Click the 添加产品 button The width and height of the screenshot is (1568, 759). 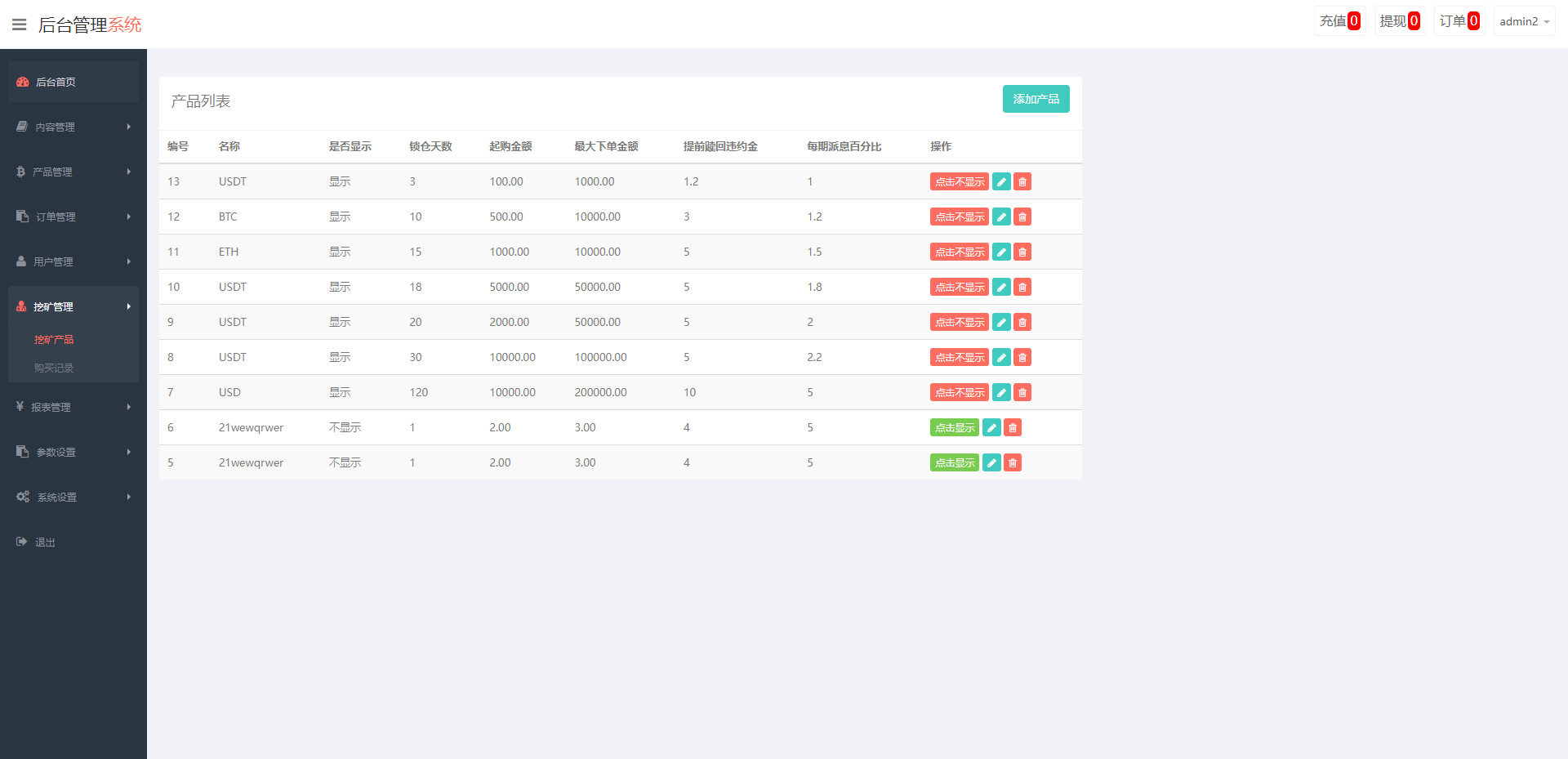coord(1036,99)
